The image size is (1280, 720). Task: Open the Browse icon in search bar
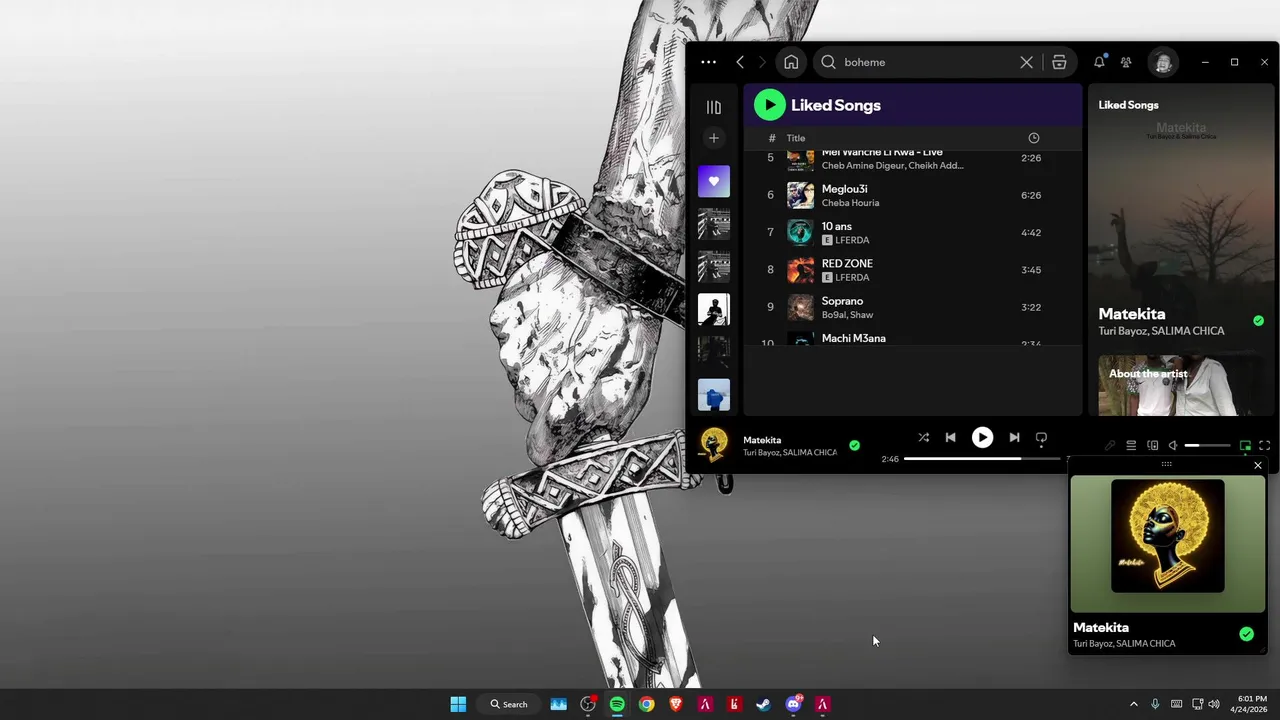tap(1059, 62)
